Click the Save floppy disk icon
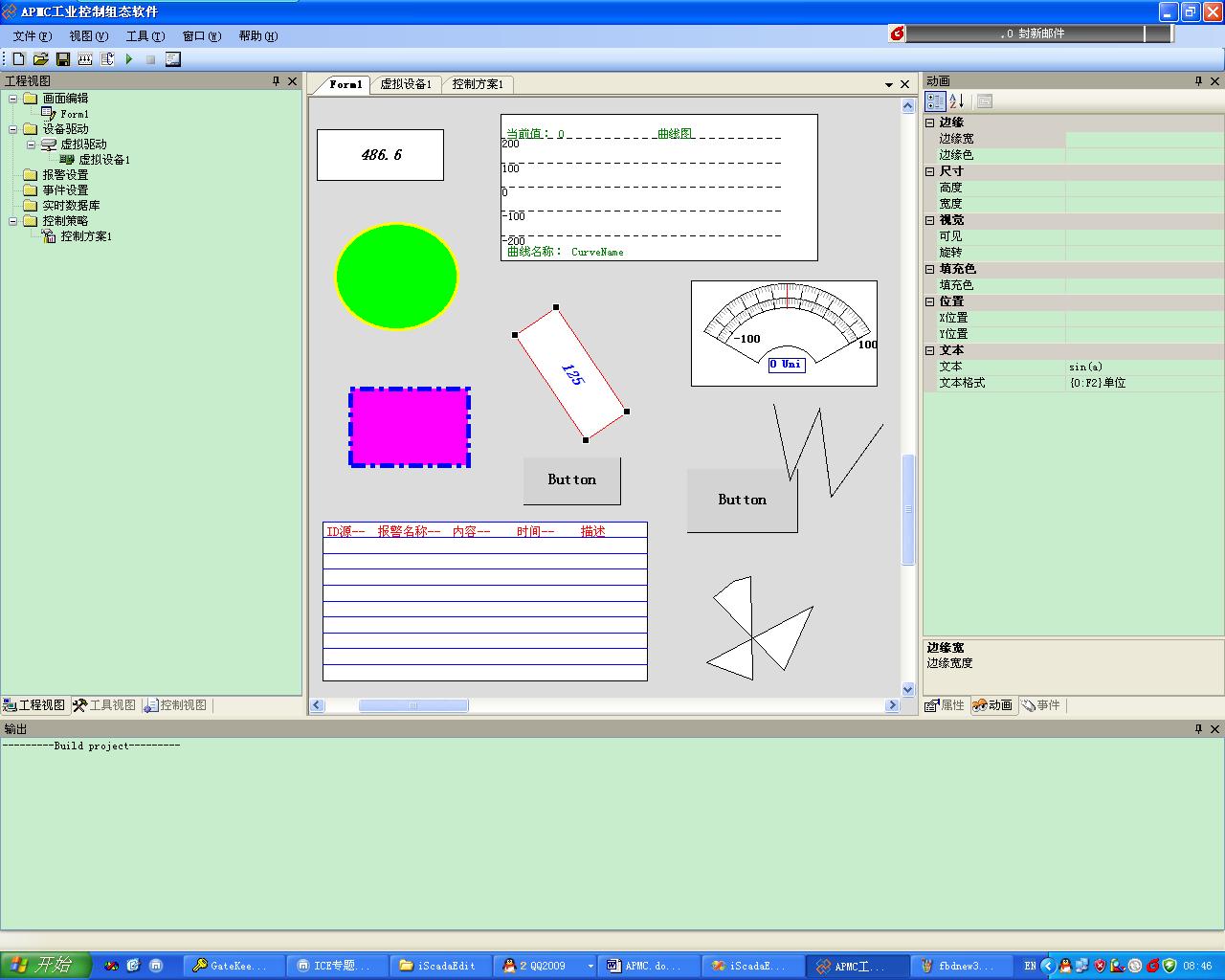This screenshot has height=980, width=1225. point(63,59)
